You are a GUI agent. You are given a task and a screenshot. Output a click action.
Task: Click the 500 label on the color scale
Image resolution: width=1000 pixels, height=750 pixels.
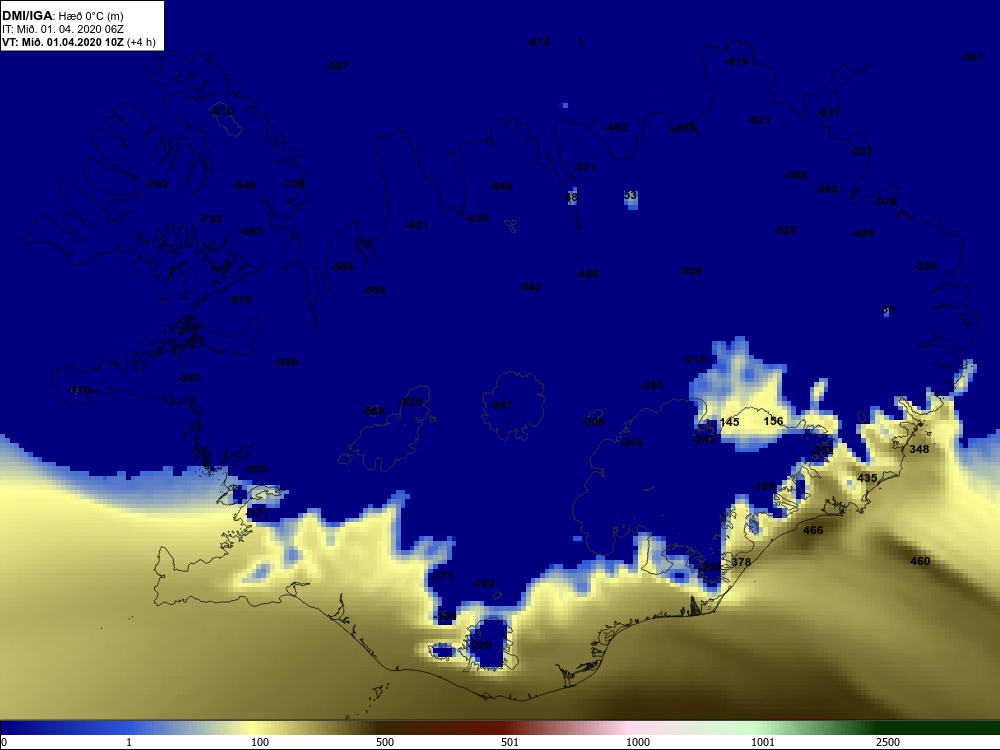tap(385, 742)
